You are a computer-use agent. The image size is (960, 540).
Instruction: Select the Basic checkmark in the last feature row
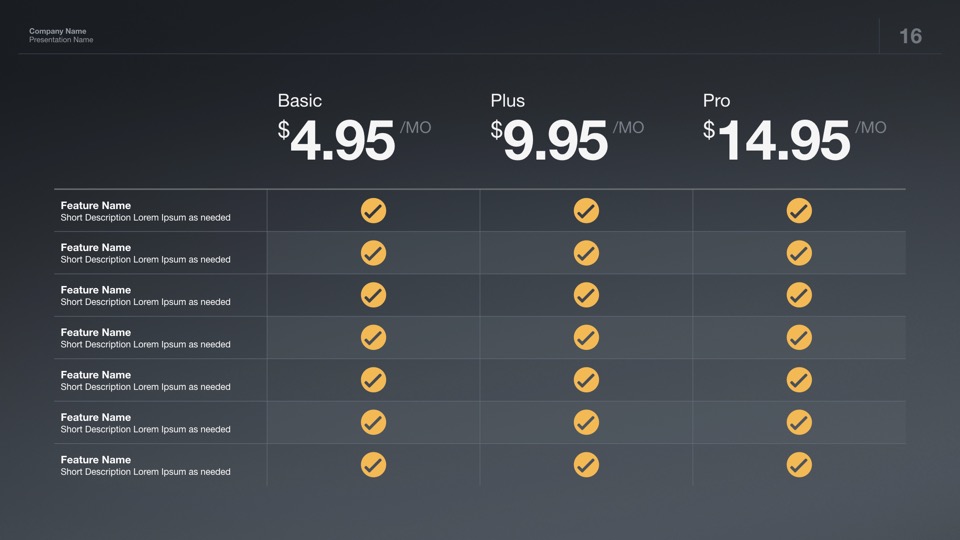tap(373, 465)
